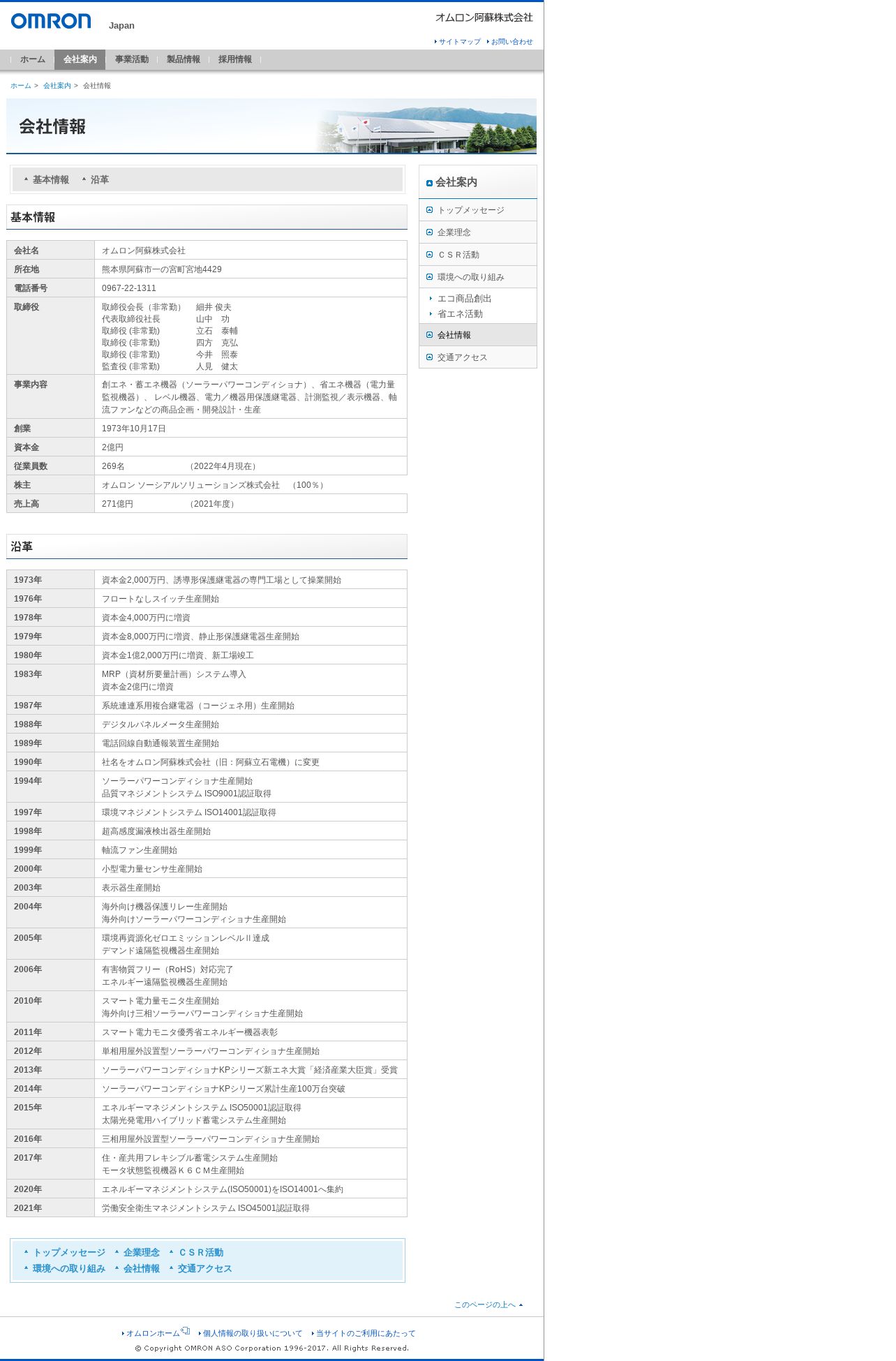Click footer 会社情報 link
Viewport: 896px width, 1361px height.
coord(142,1268)
